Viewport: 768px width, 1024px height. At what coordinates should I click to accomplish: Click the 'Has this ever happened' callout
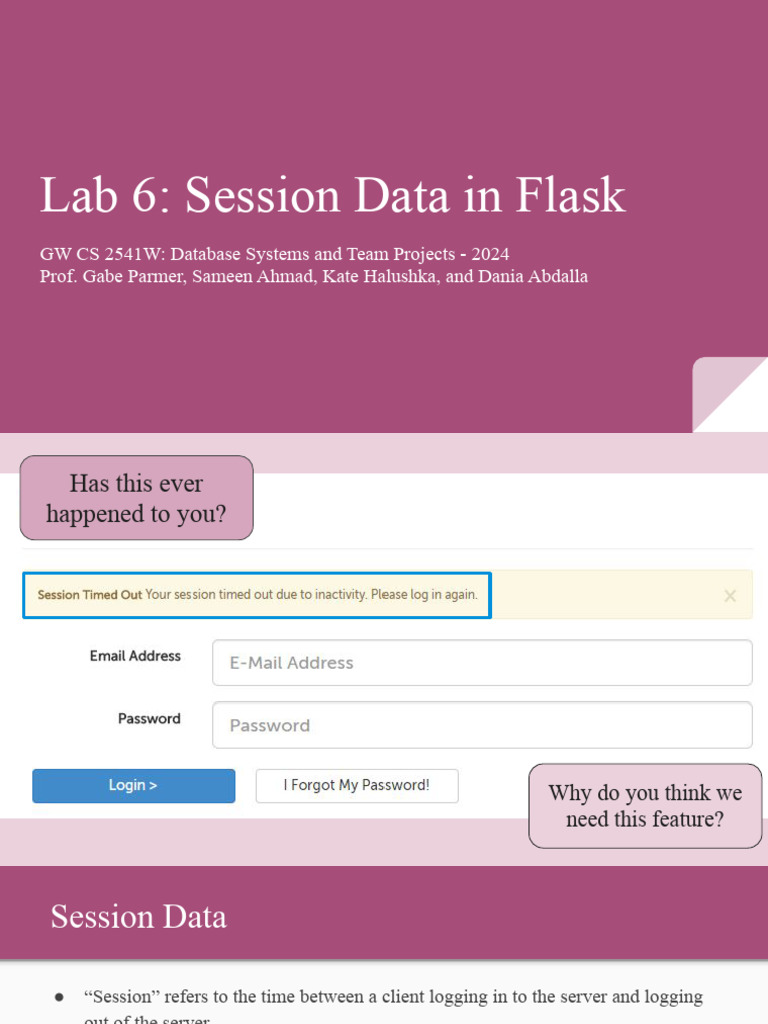(x=137, y=498)
